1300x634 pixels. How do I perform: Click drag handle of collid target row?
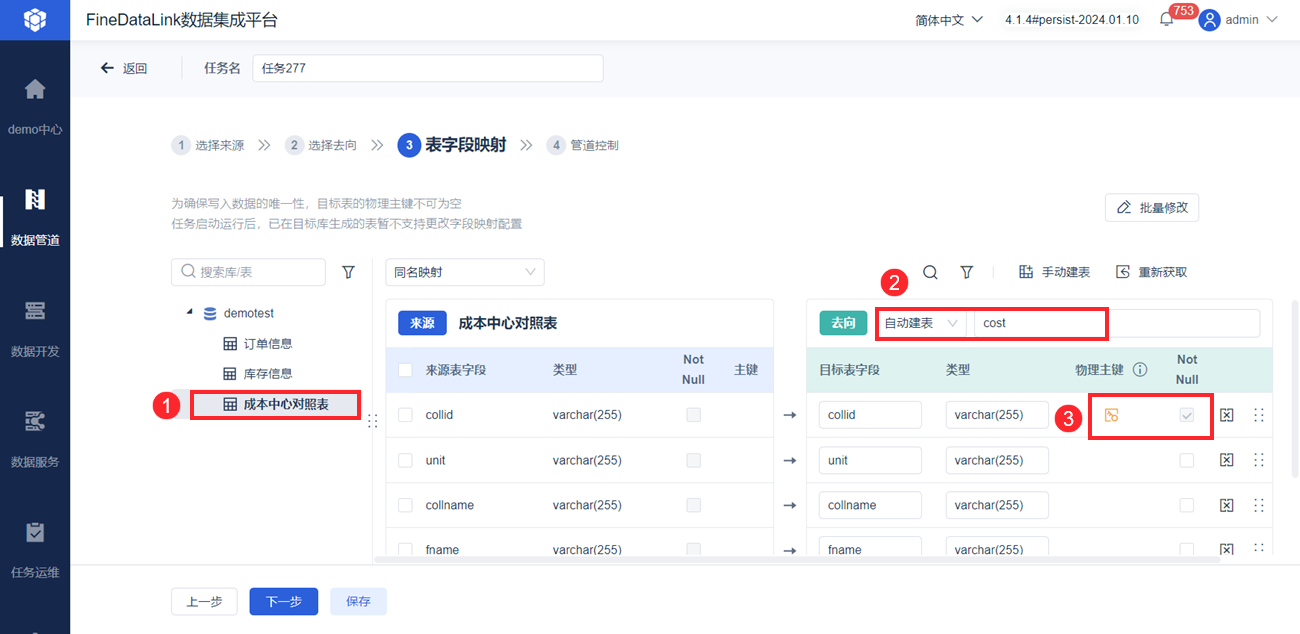[1258, 415]
